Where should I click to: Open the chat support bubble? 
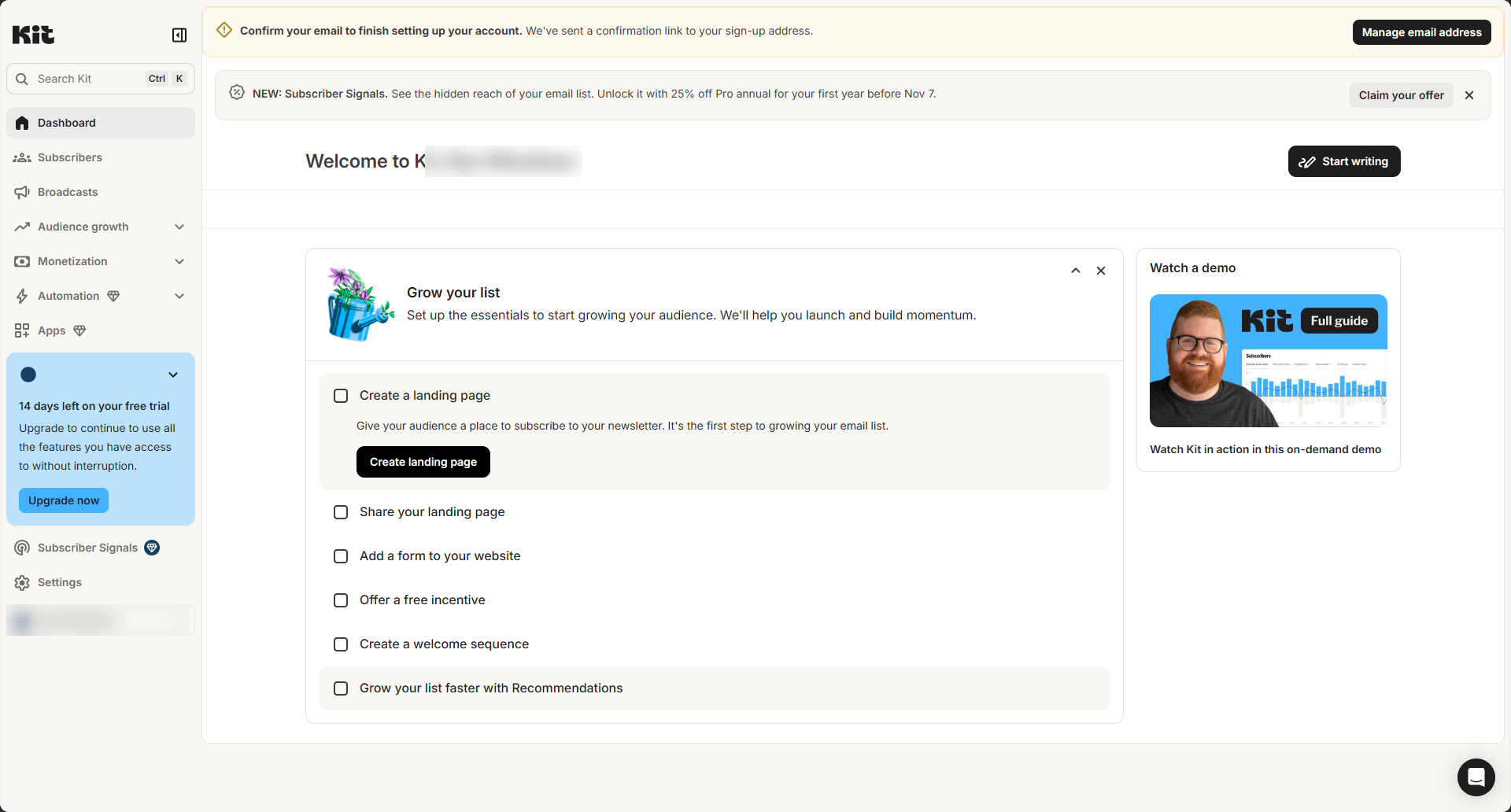click(x=1476, y=777)
